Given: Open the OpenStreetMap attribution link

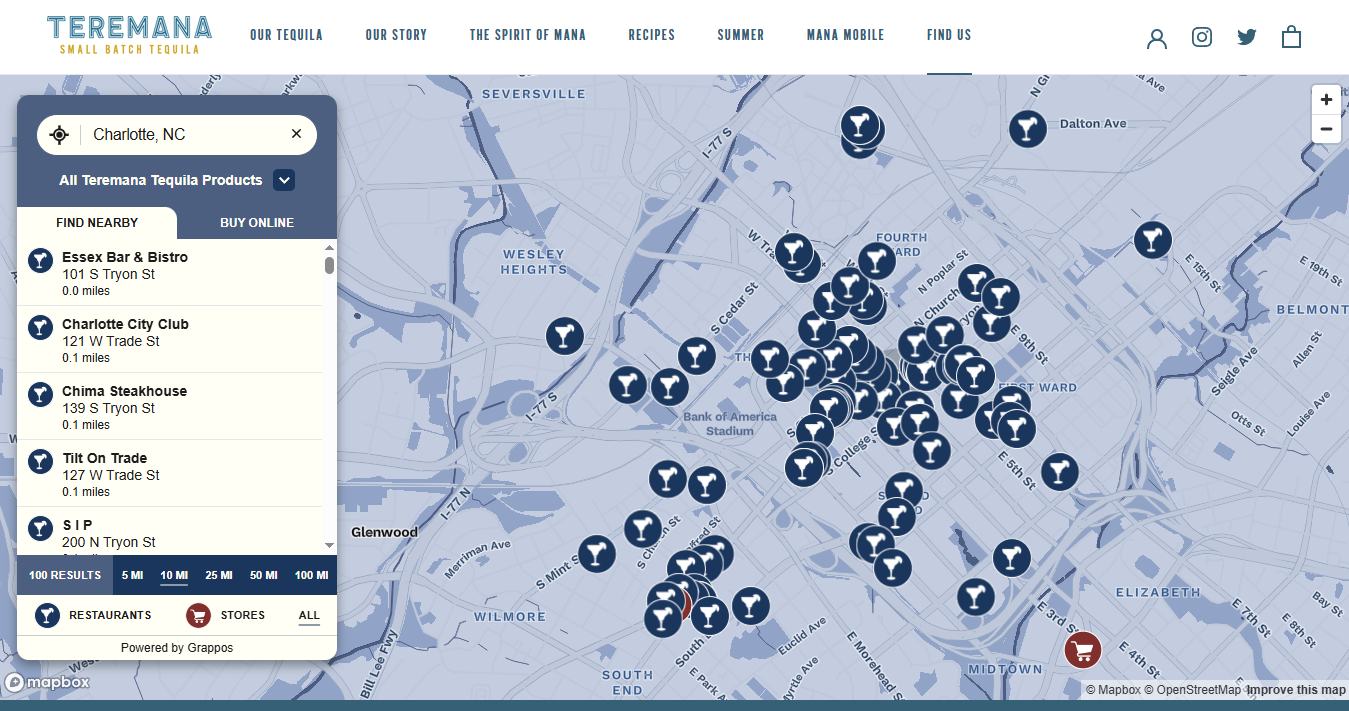Looking at the screenshot, I should coord(1192,690).
